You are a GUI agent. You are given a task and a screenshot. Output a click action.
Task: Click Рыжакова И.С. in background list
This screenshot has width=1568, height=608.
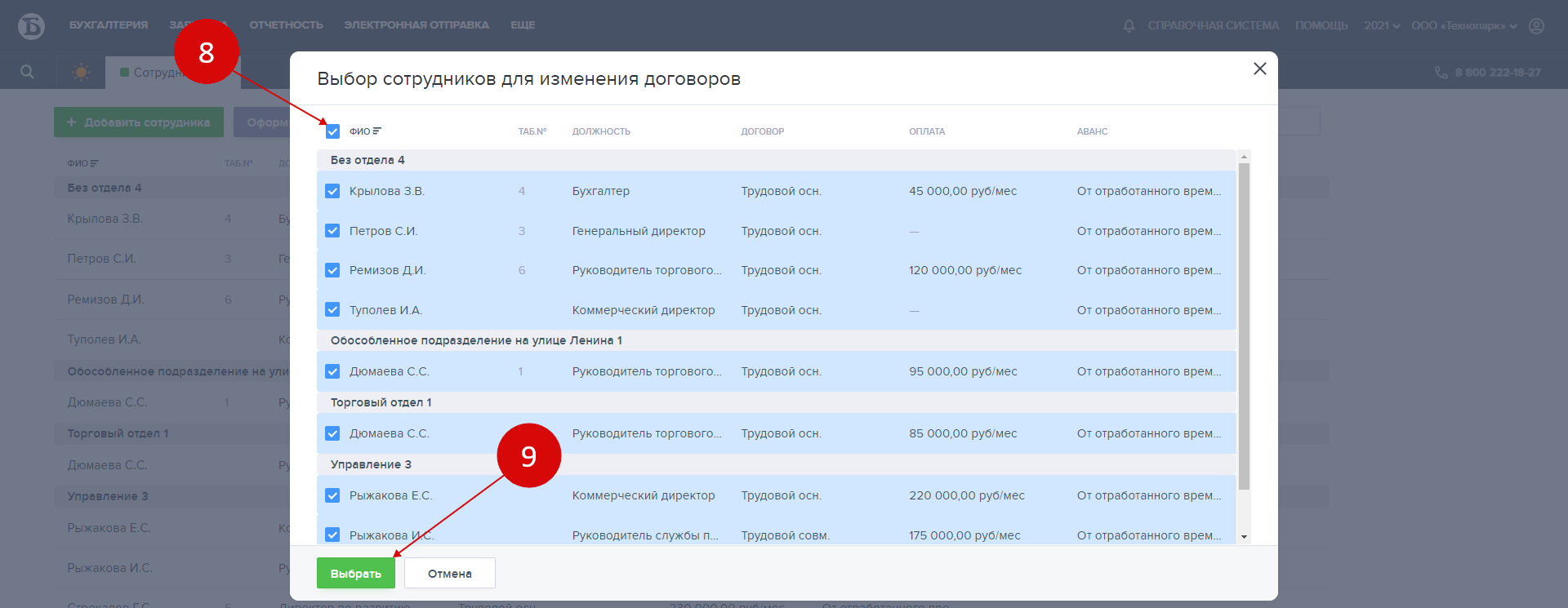point(110,568)
